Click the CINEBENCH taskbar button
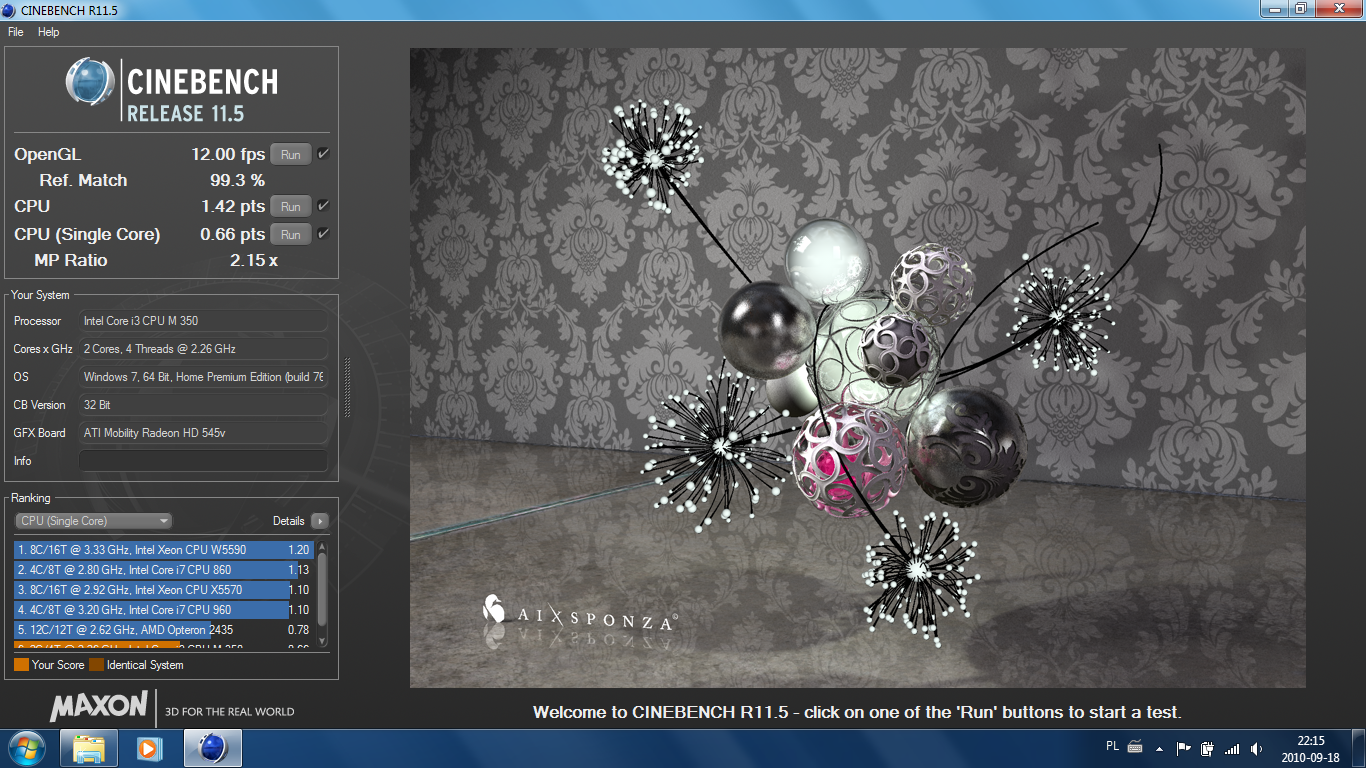This screenshot has height=768, width=1366. pyautogui.click(x=211, y=748)
